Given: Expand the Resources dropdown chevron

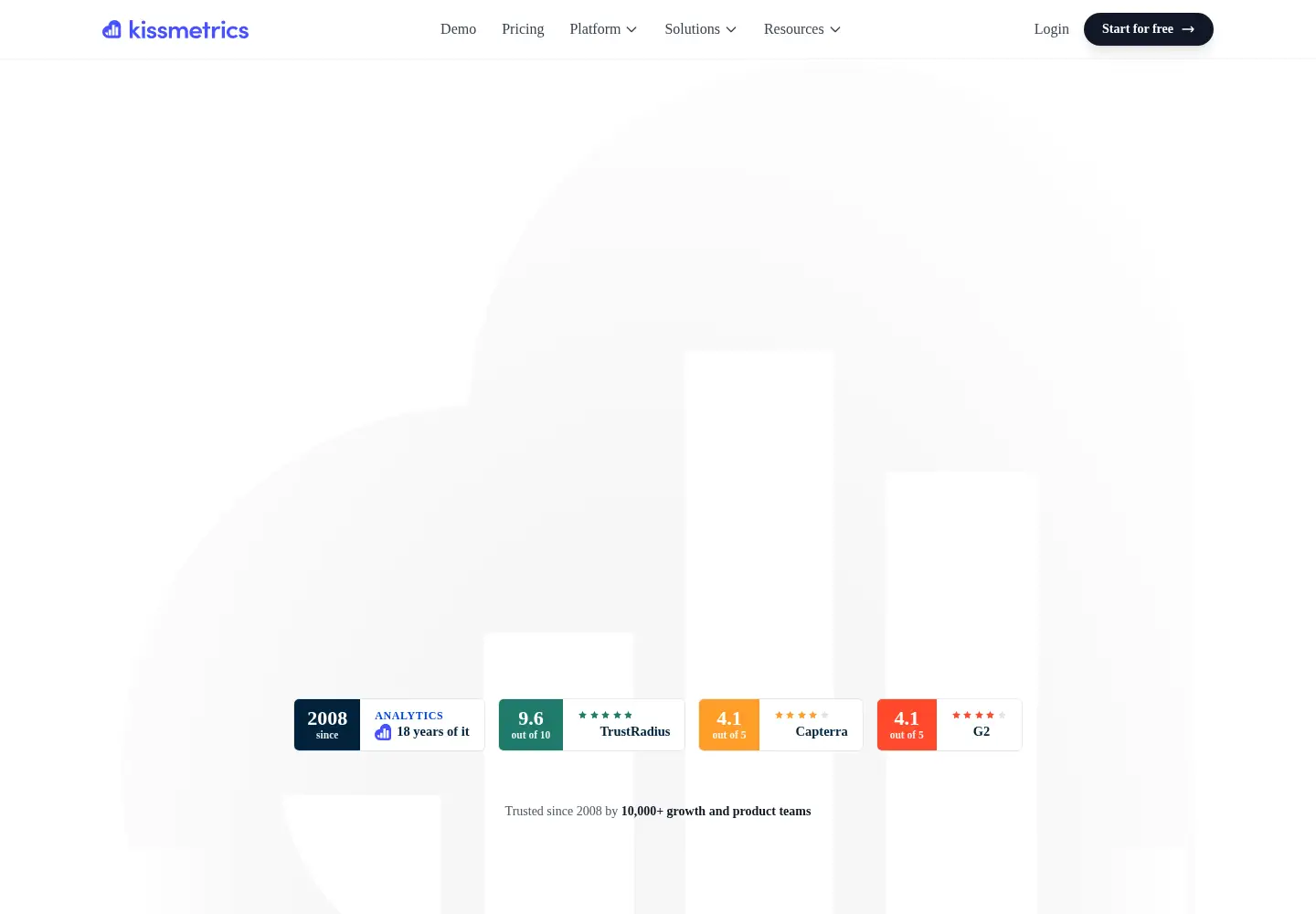Looking at the screenshot, I should click(835, 30).
